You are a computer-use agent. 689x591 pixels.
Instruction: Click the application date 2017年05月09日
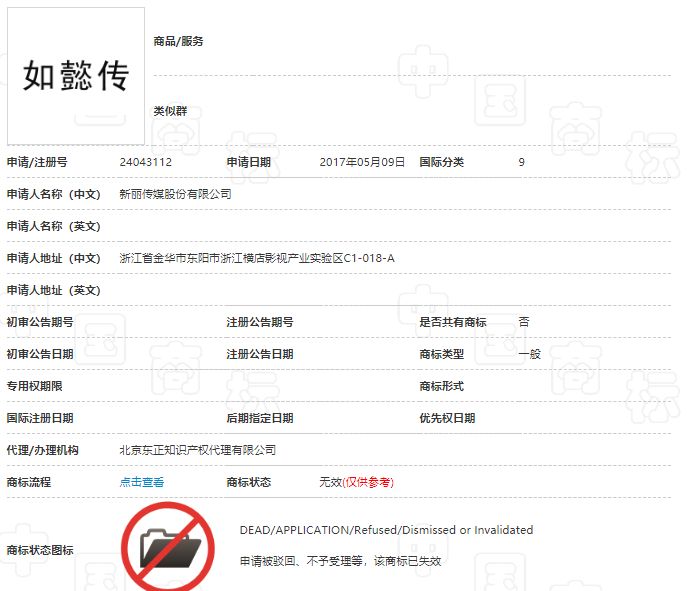362,162
